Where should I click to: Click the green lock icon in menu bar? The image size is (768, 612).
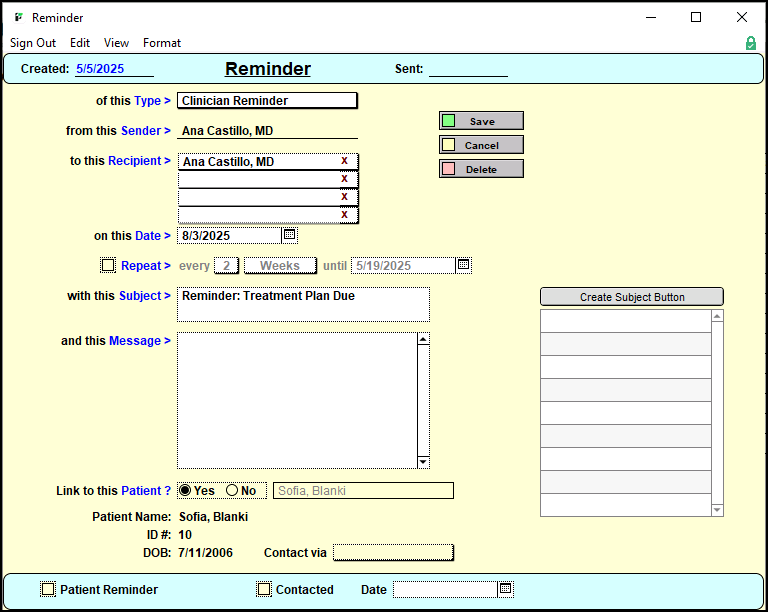[x=750, y=43]
